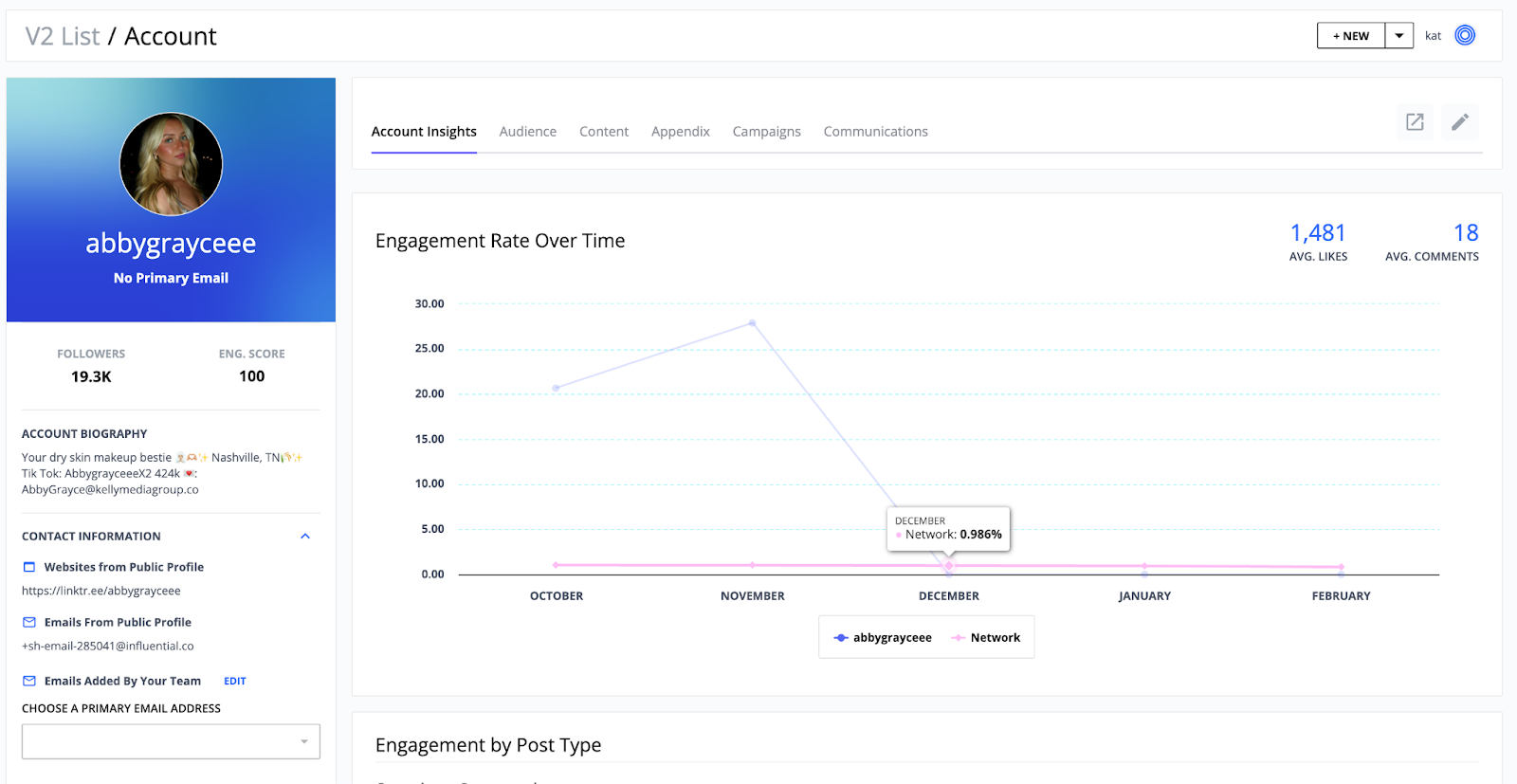This screenshot has height=784, width=1517.
Task: Switch to the Audience tab
Action: pyautogui.click(x=528, y=132)
